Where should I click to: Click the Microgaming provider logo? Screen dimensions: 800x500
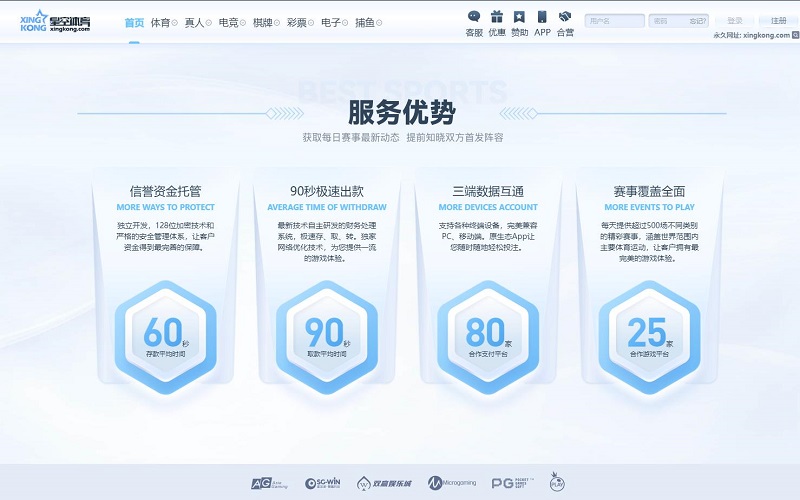[x=452, y=483]
